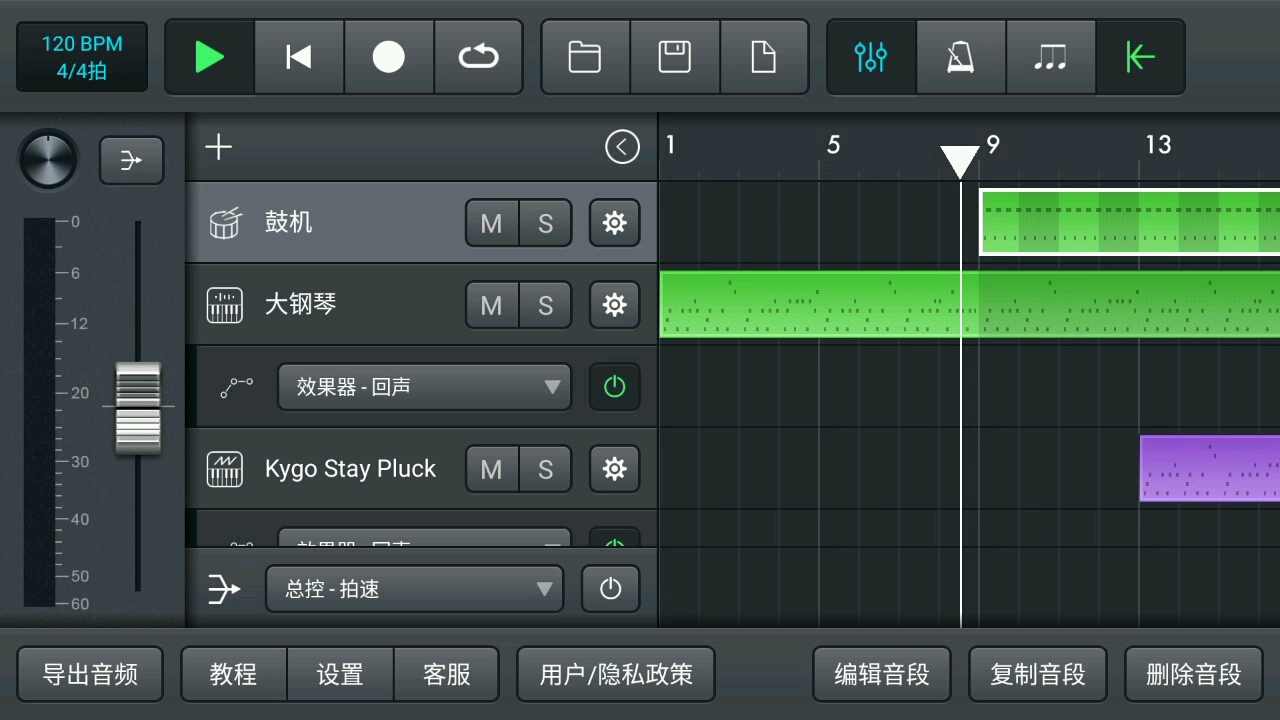1280x720 pixels.
Task: Toggle loop playback
Action: (x=478, y=57)
